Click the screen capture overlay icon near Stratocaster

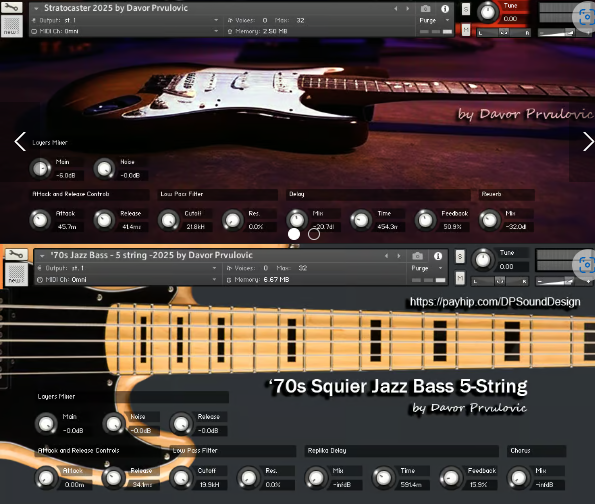(x=586, y=16)
